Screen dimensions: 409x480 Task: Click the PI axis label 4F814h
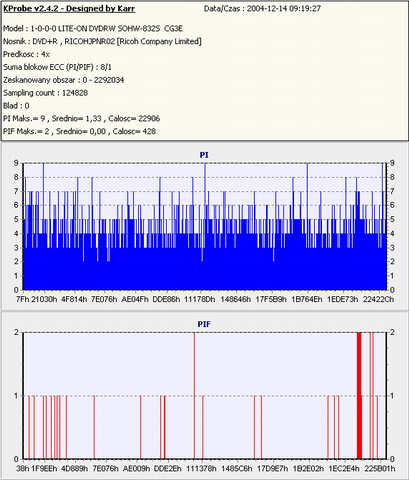coord(74,299)
